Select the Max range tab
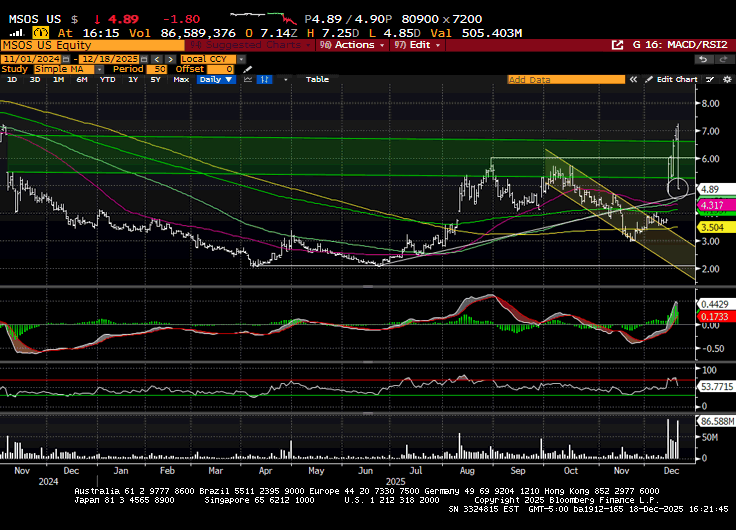The height and width of the screenshot is (530, 736). click(x=181, y=79)
